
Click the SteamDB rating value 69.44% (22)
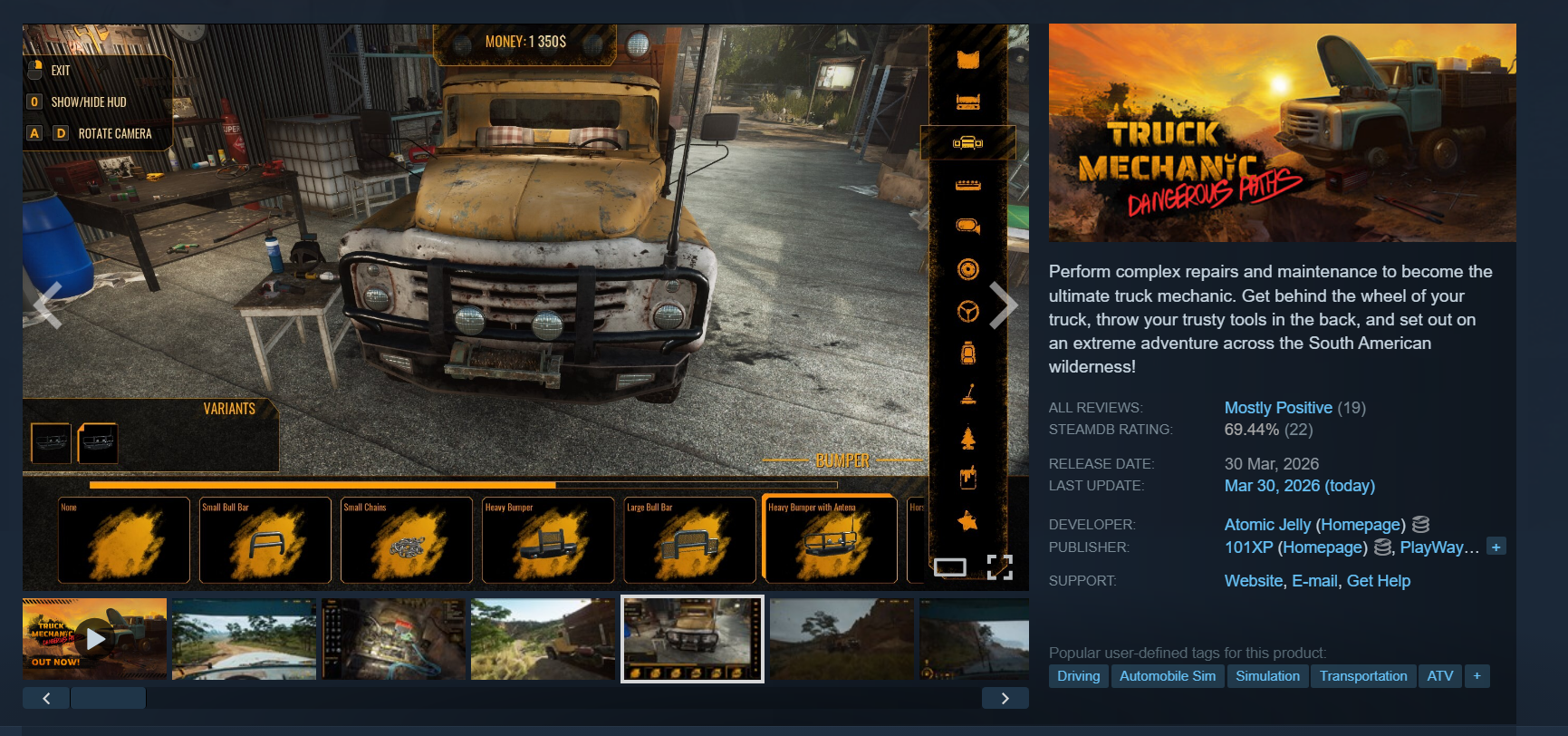tap(1268, 430)
